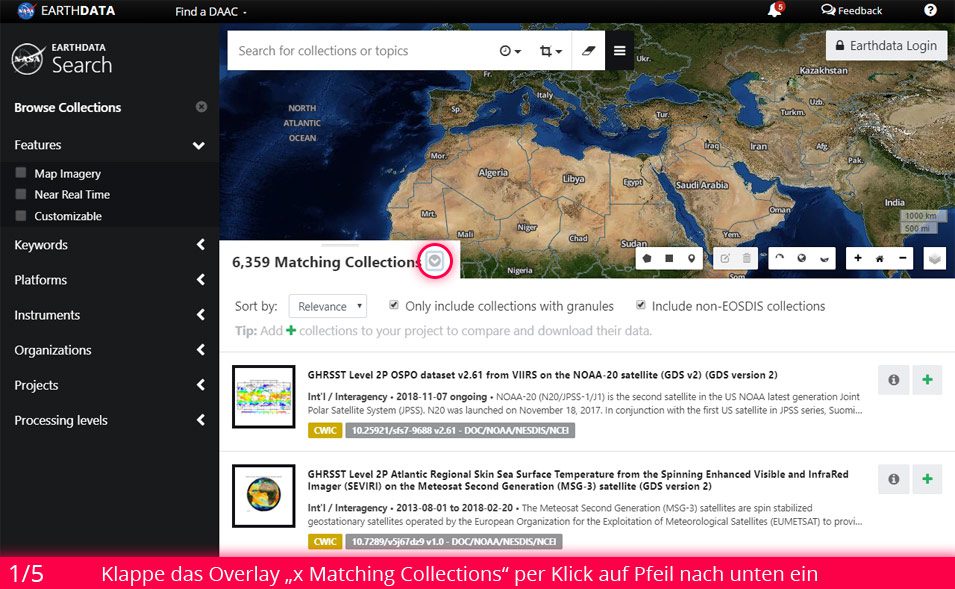View info for GHRSST VIIRS NOAA-20 dataset
955x589 pixels.
(893, 379)
